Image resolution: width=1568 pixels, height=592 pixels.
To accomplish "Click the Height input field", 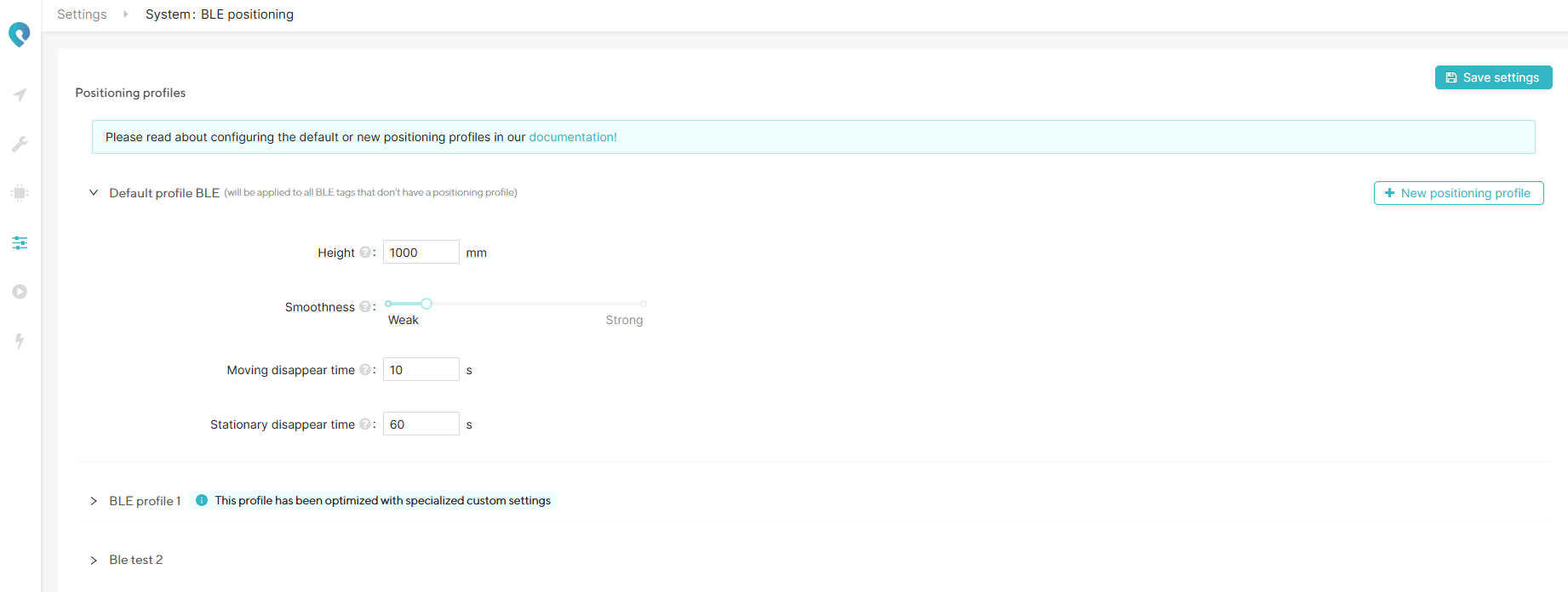I will (x=421, y=253).
